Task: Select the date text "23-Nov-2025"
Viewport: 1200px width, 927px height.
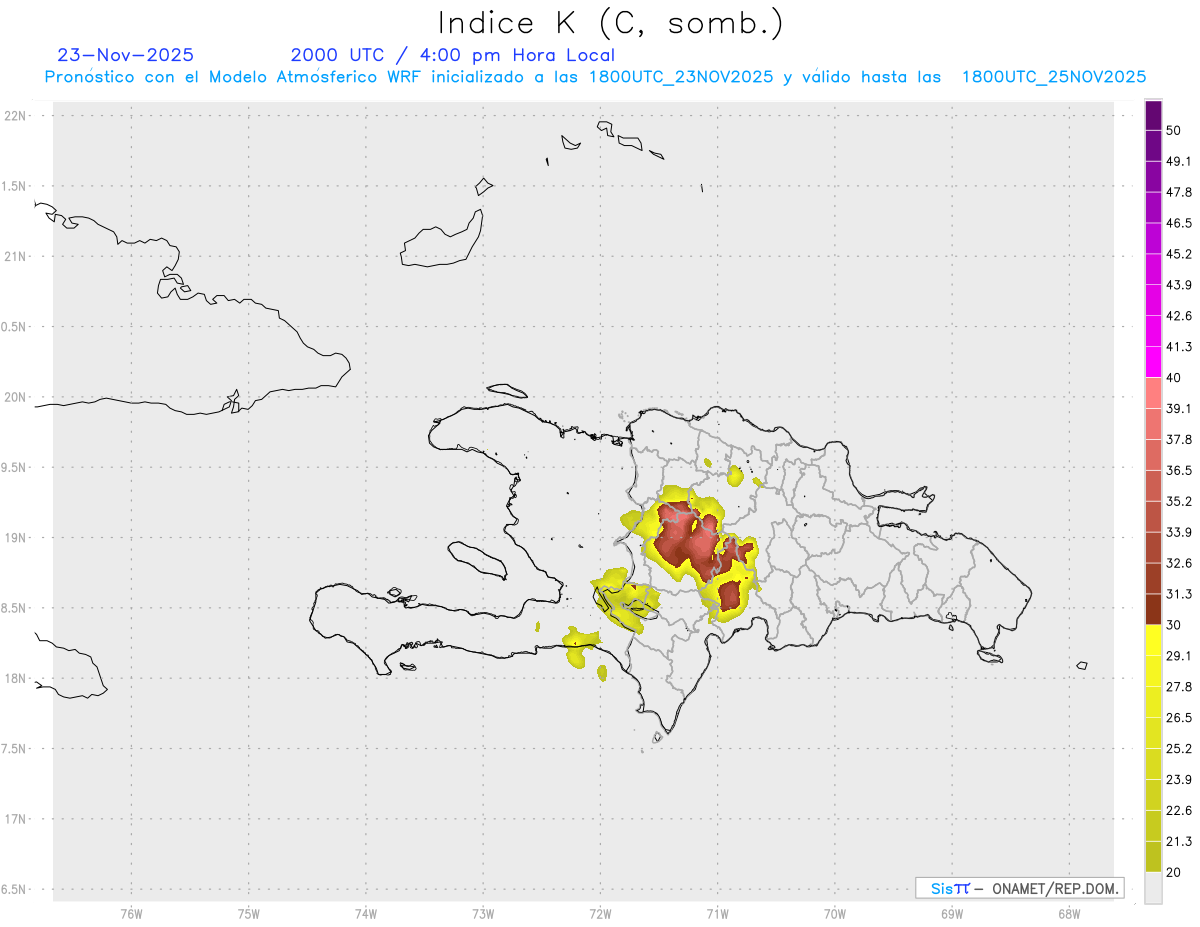Action: coord(126,55)
